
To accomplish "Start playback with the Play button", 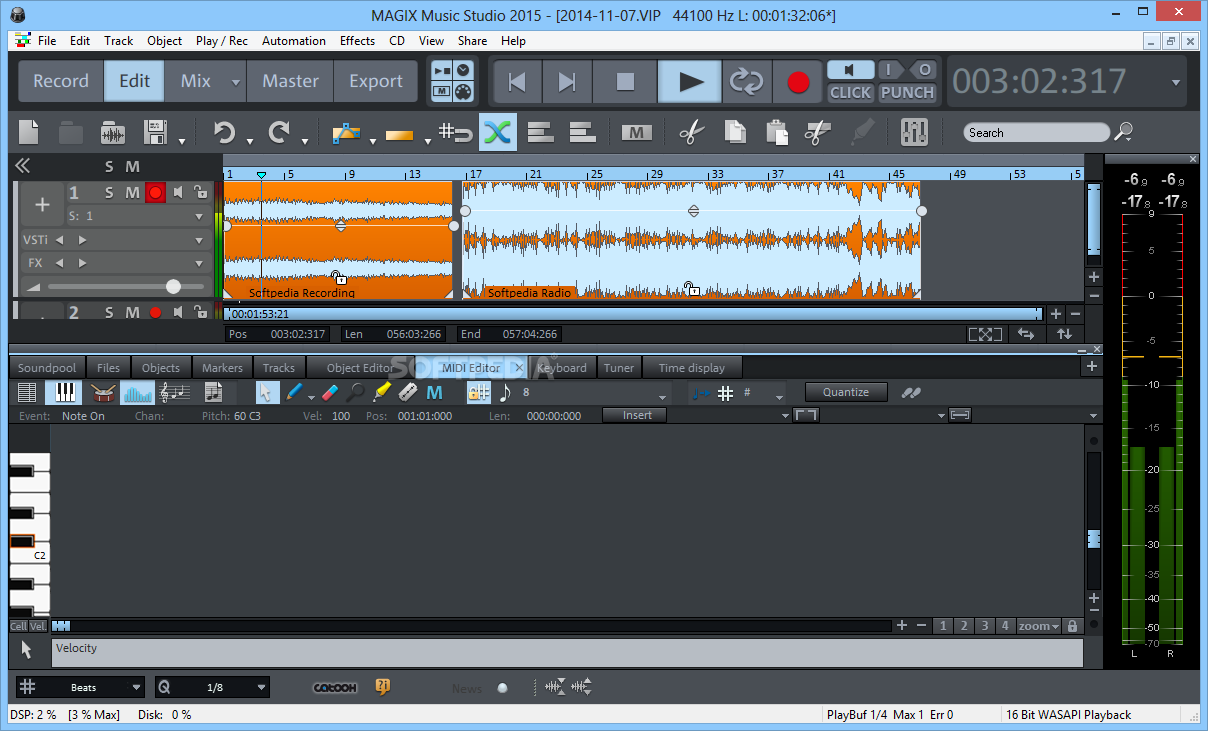I will tap(690, 82).
